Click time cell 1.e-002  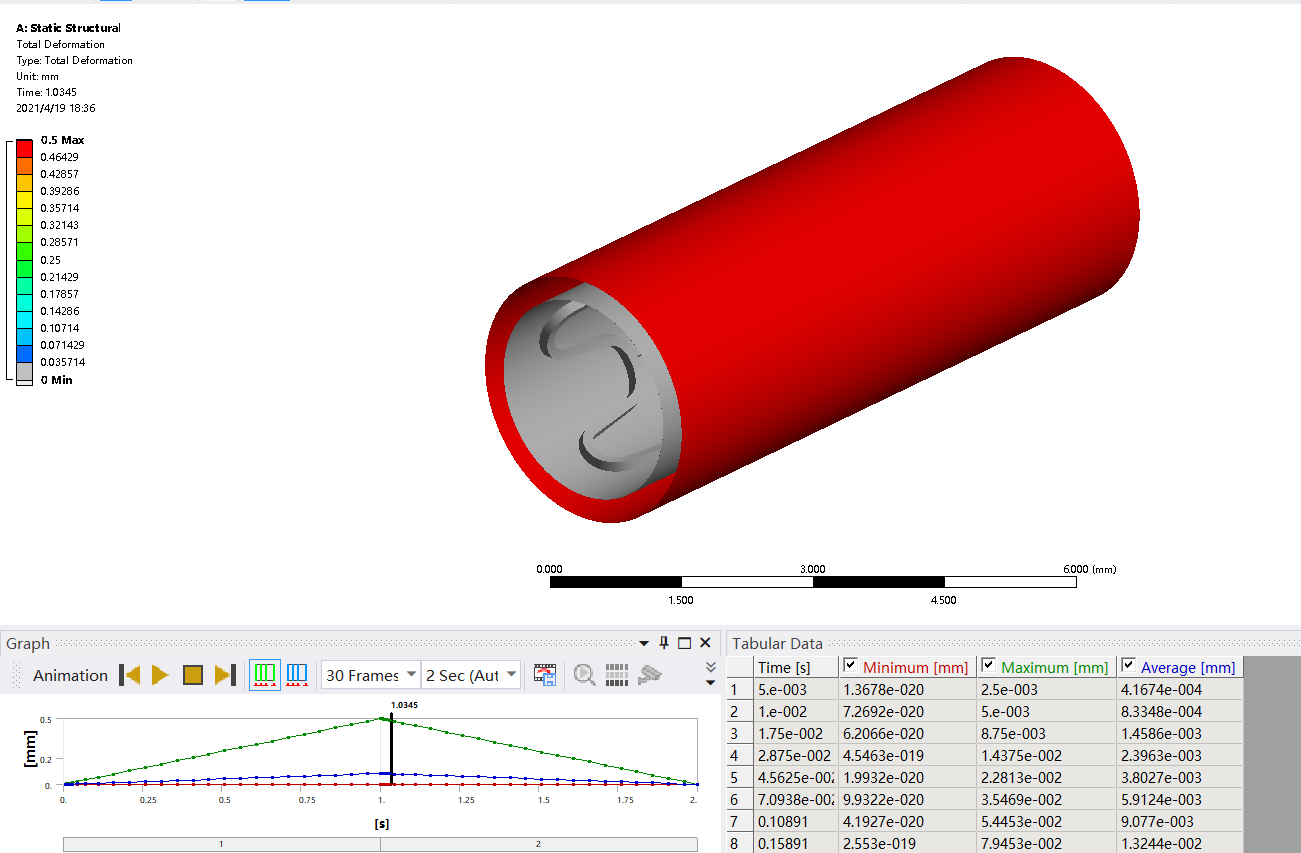[x=796, y=711]
